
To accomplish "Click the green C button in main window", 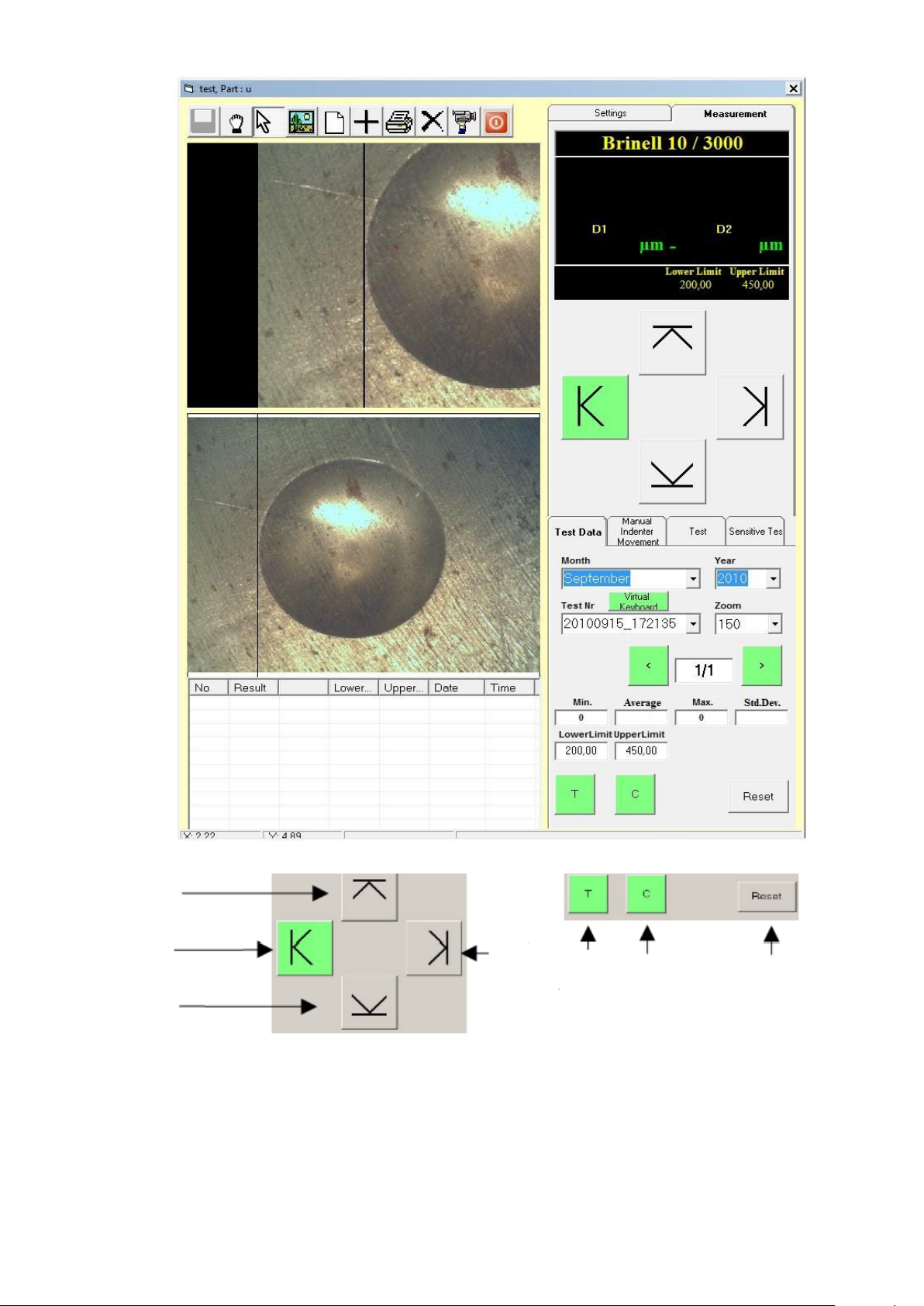I will coord(635,794).
